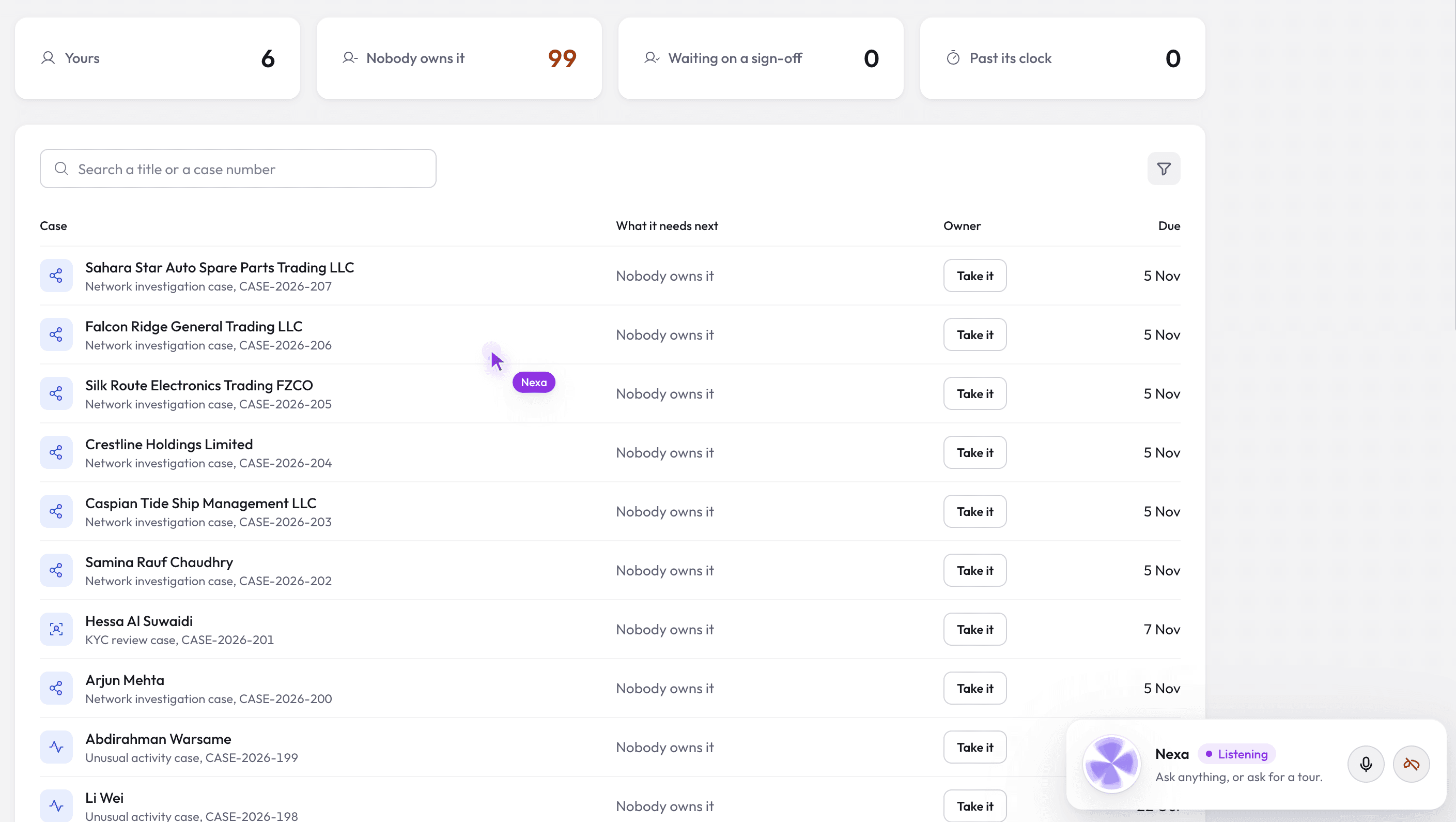Open the Yours cases card
1456x822 pixels.
[x=157, y=58]
